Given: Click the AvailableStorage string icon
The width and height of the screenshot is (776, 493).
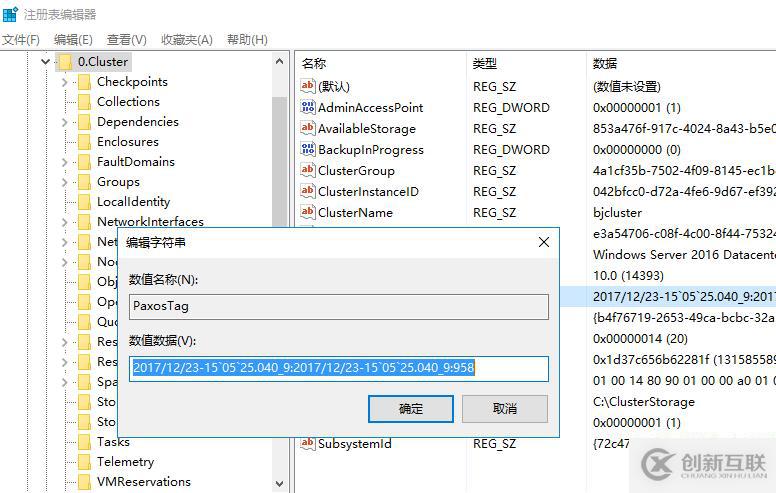Looking at the screenshot, I should tap(308, 128).
